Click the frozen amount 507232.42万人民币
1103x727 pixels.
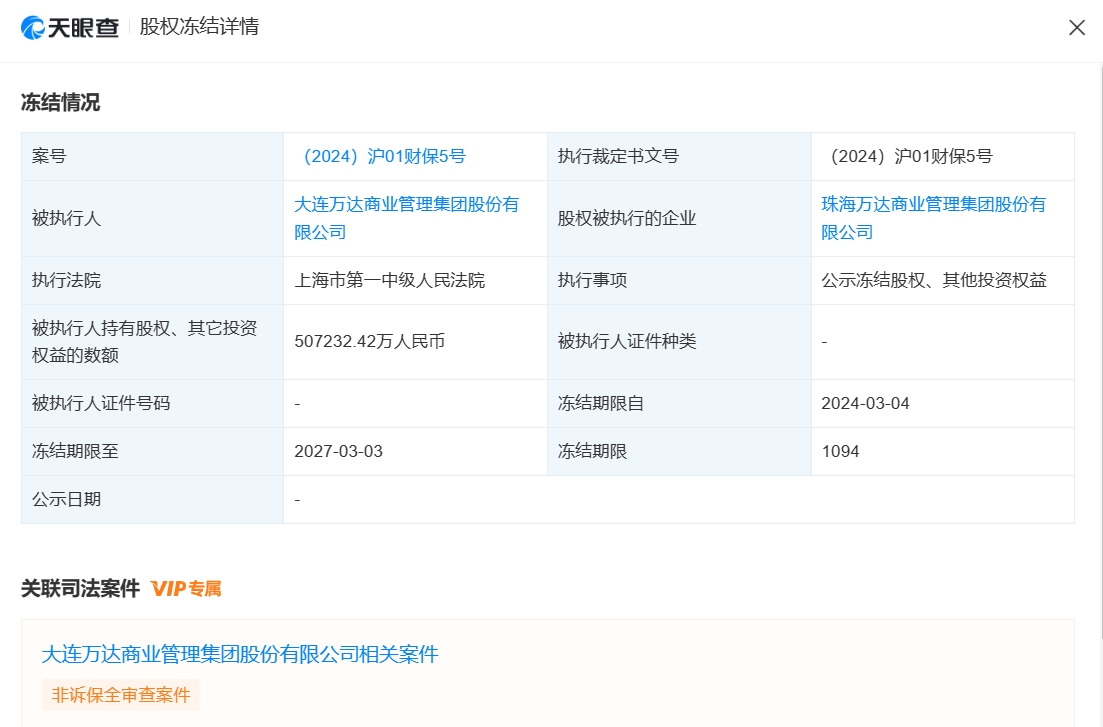370,341
